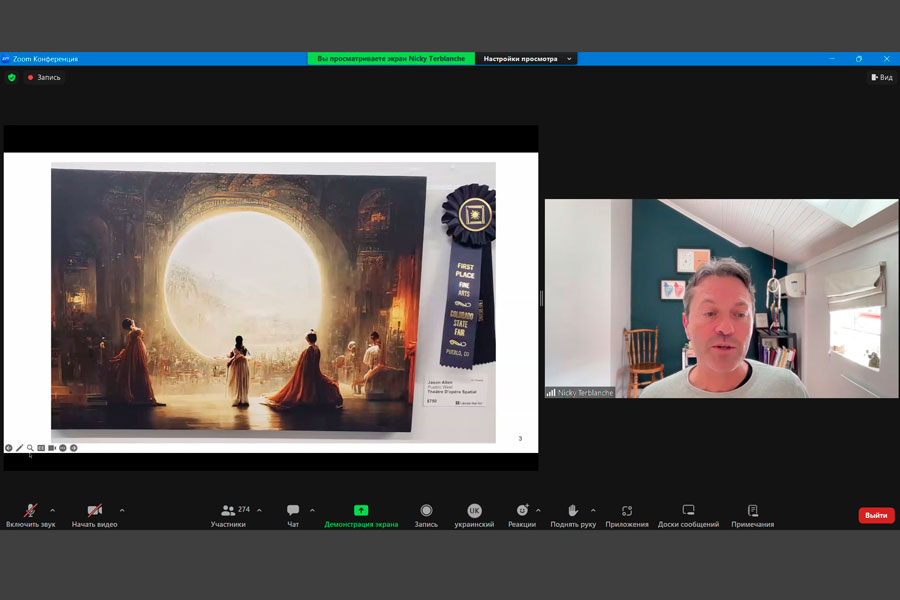Click the Запись record icon in toolbar
This screenshot has height=600, width=900.
pyautogui.click(x=426, y=510)
